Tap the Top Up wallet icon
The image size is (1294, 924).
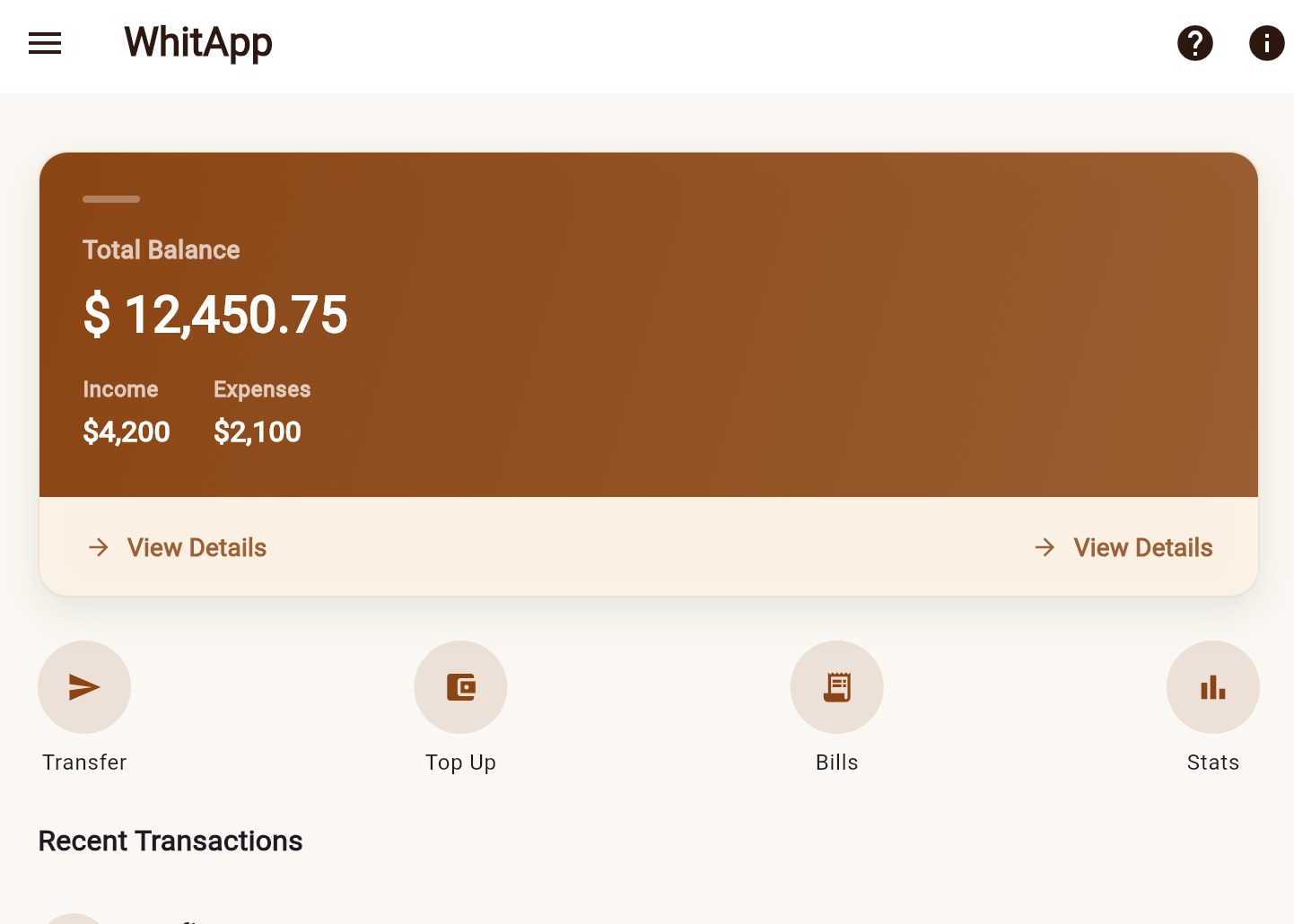(460, 687)
